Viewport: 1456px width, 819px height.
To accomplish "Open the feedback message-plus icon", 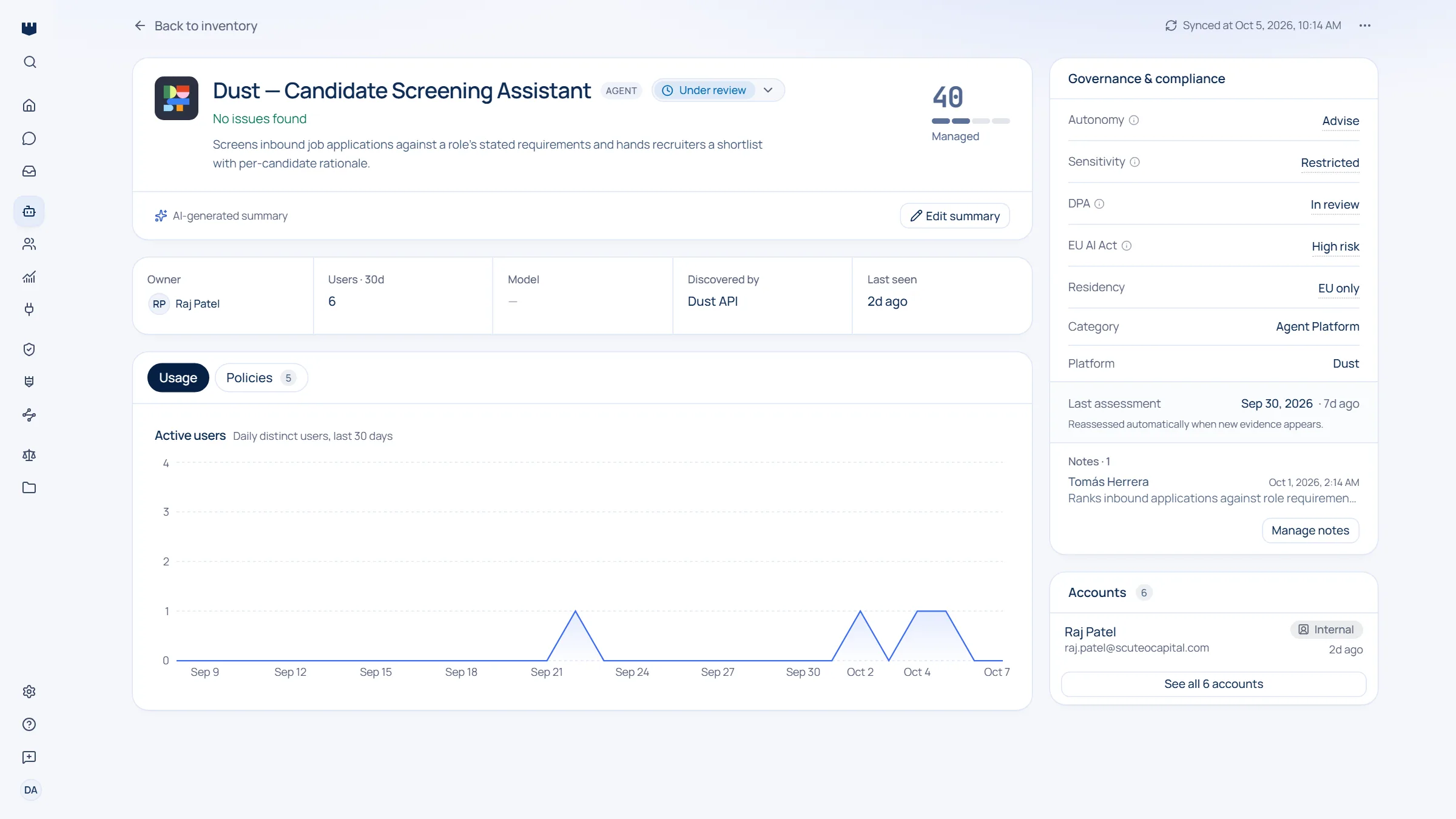I will coord(29,757).
